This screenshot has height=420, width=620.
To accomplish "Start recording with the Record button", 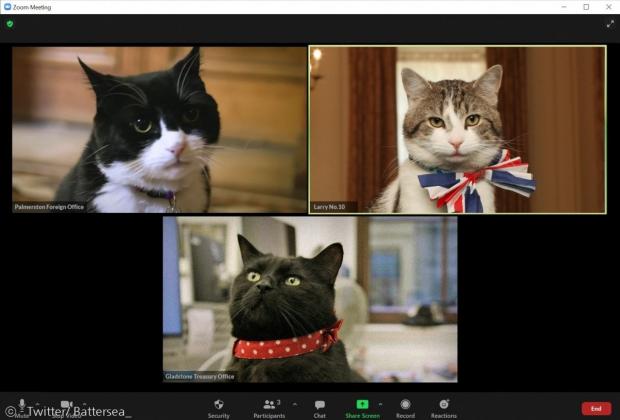I will [x=405, y=409].
